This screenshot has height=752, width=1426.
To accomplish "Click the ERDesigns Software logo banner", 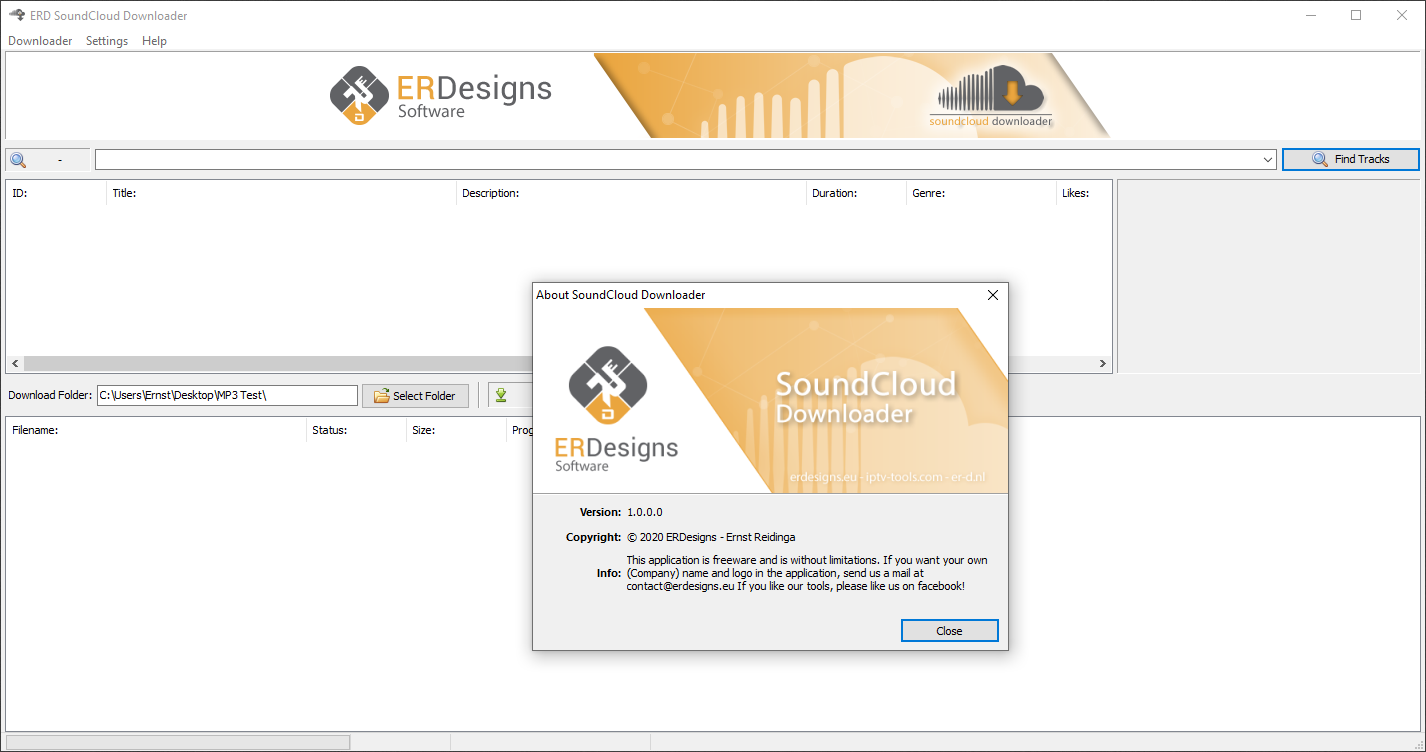I will point(441,95).
